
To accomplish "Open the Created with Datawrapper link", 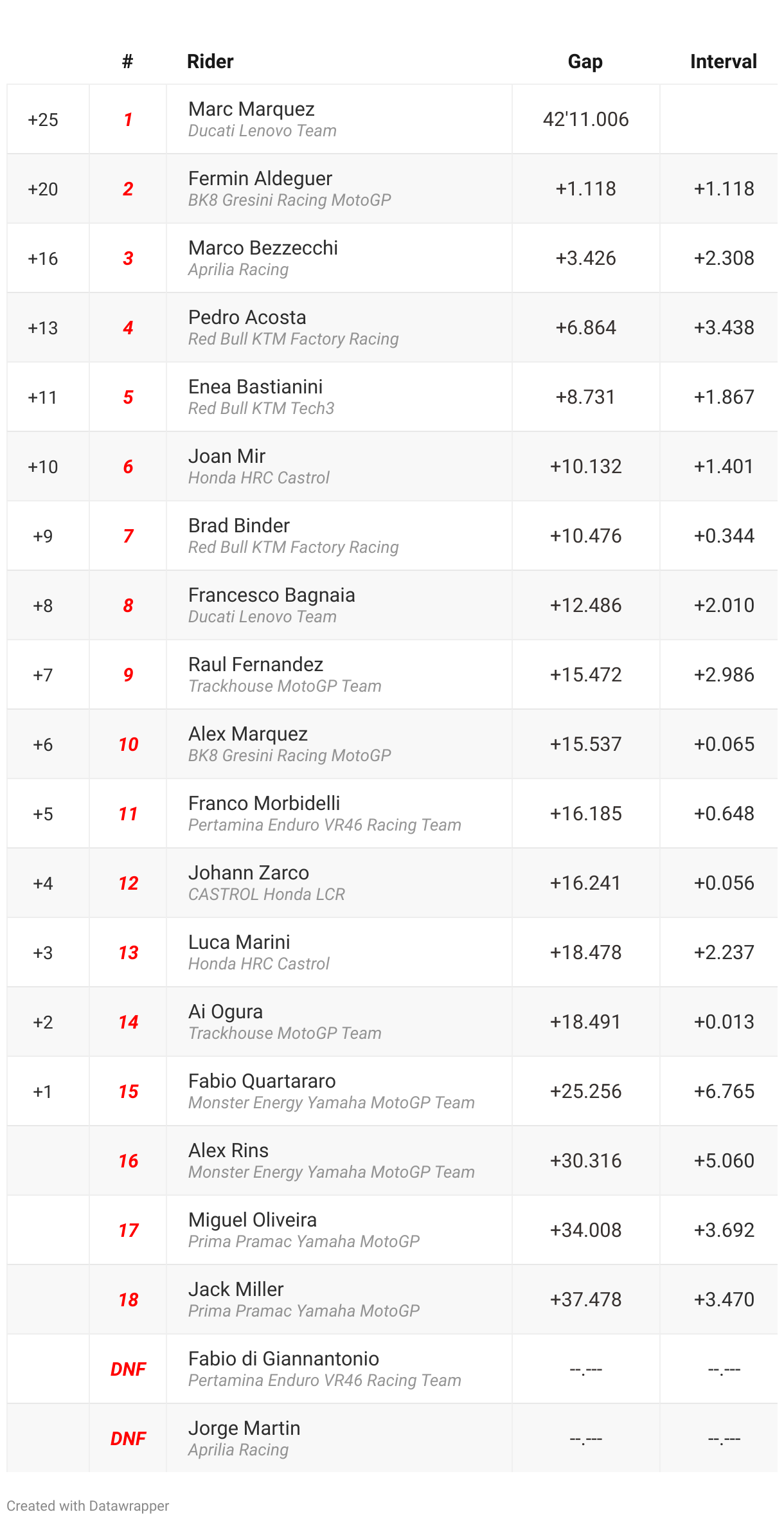I will coord(88,1506).
